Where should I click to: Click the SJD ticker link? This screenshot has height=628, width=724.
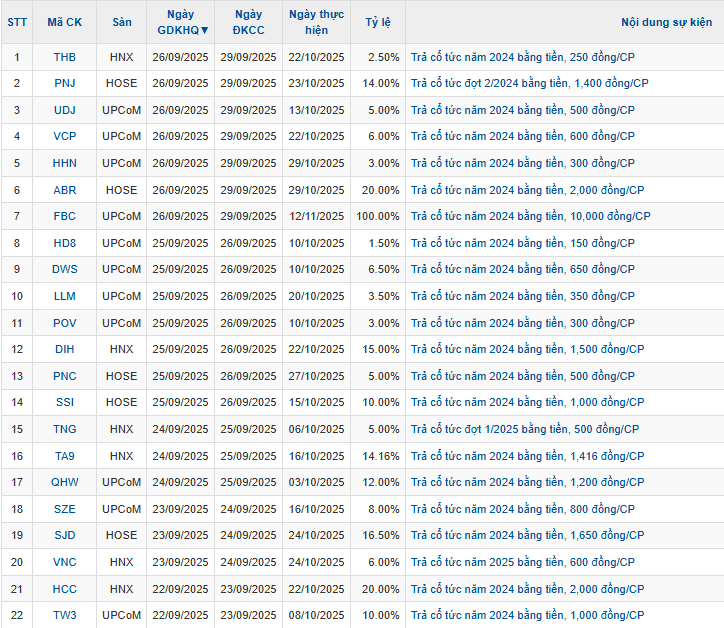click(x=64, y=535)
